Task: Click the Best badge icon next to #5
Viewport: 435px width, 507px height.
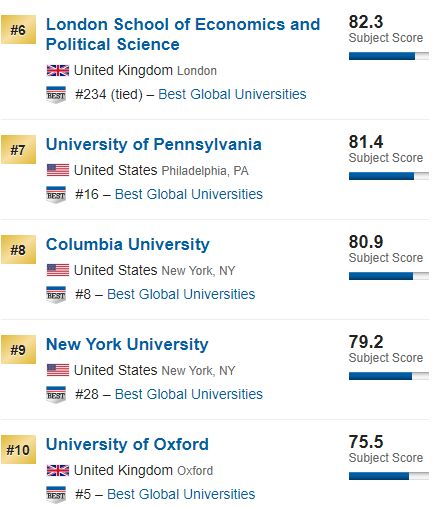Action: point(56,495)
